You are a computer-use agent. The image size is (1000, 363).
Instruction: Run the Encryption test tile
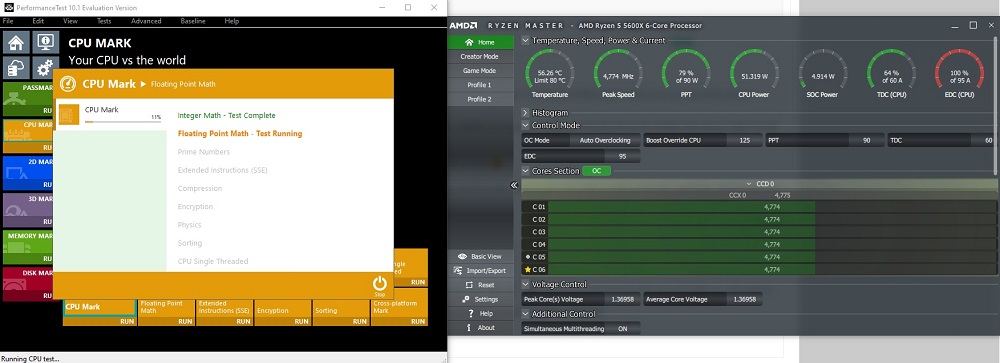click(283, 313)
